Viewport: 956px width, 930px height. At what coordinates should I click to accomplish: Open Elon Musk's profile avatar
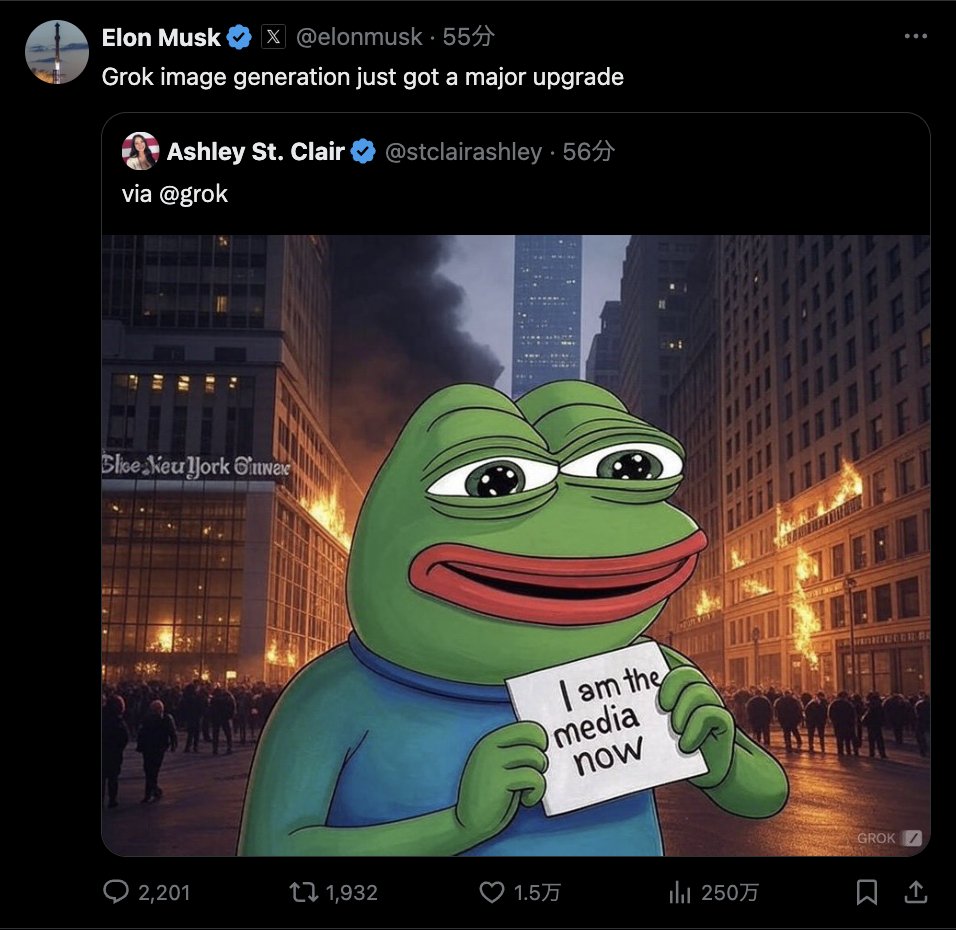pos(57,52)
